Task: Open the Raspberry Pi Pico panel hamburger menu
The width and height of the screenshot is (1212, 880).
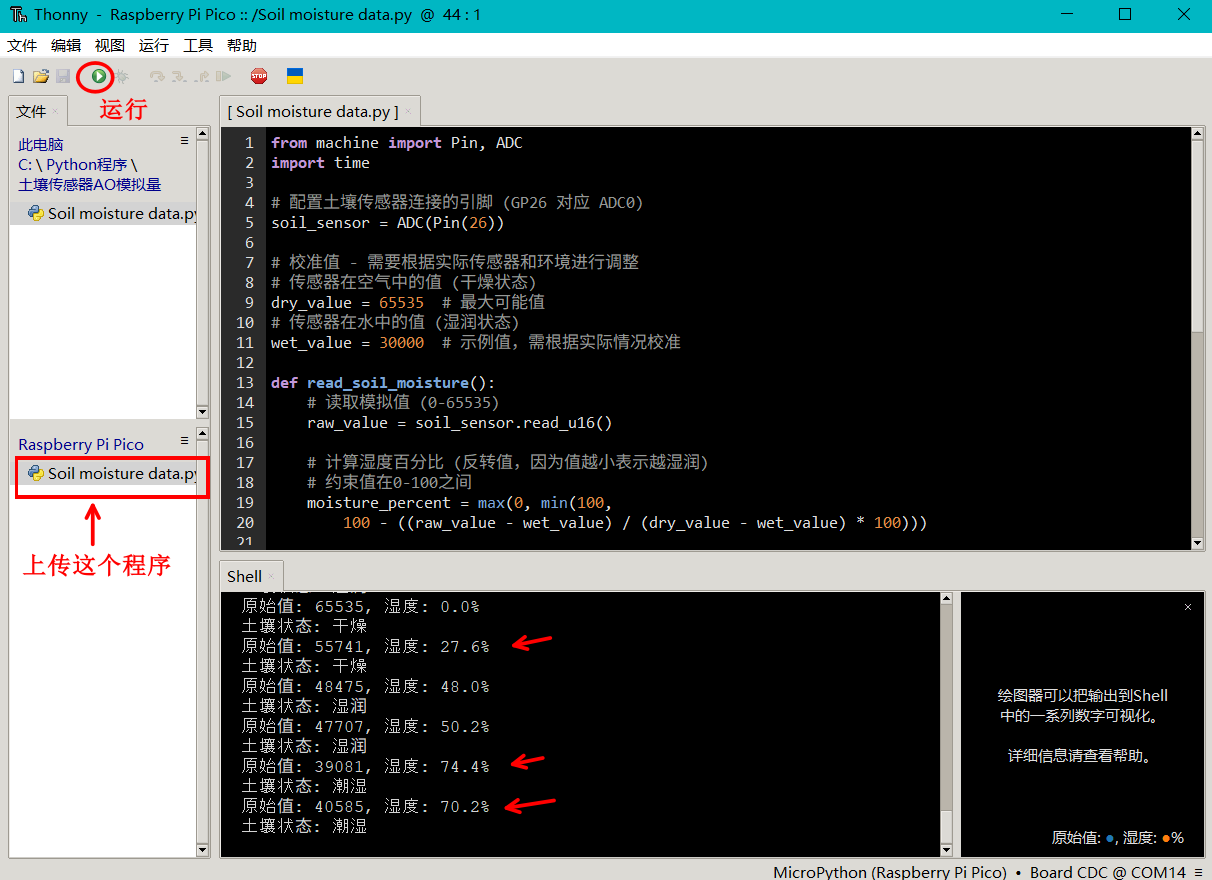Action: [184, 440]
